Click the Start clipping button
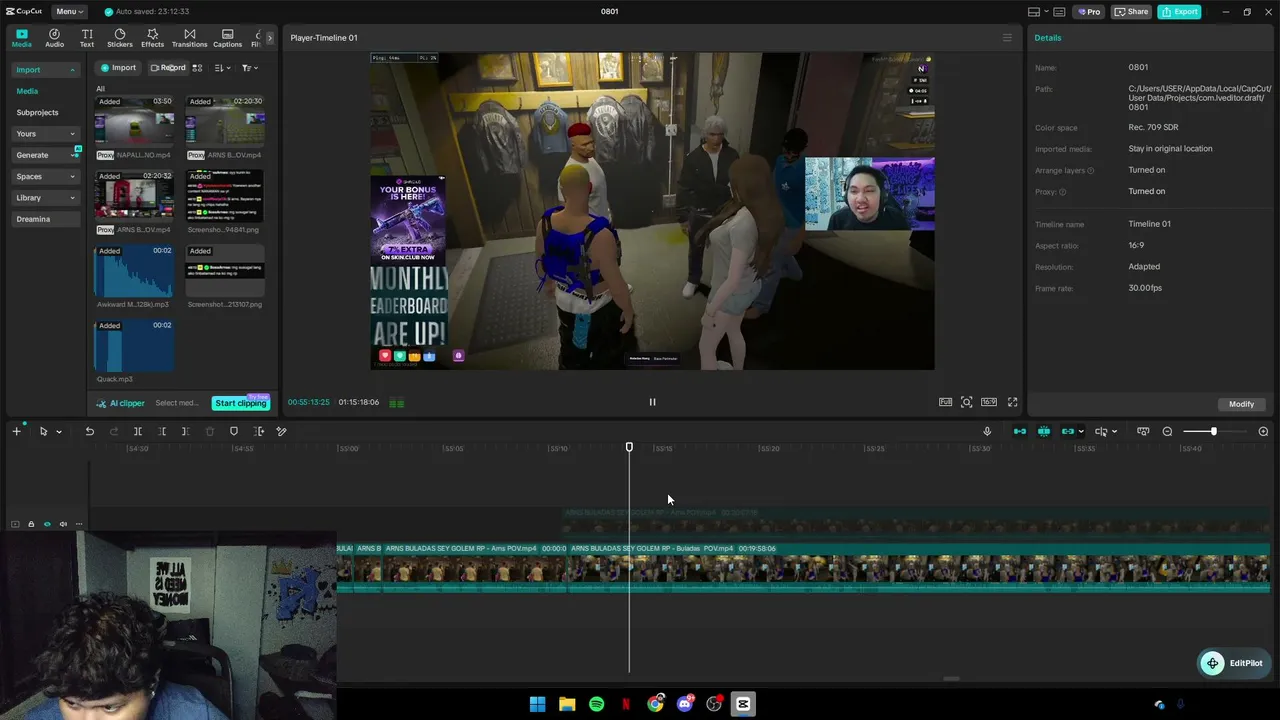 pyautogui.click(x=241, y=403)
